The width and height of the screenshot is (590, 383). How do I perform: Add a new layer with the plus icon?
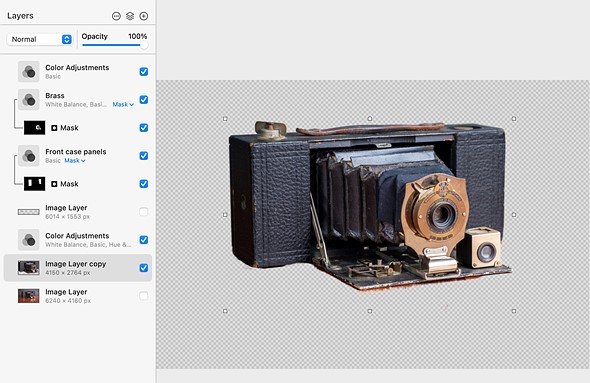pyautogui.click(x=144, y=16)
